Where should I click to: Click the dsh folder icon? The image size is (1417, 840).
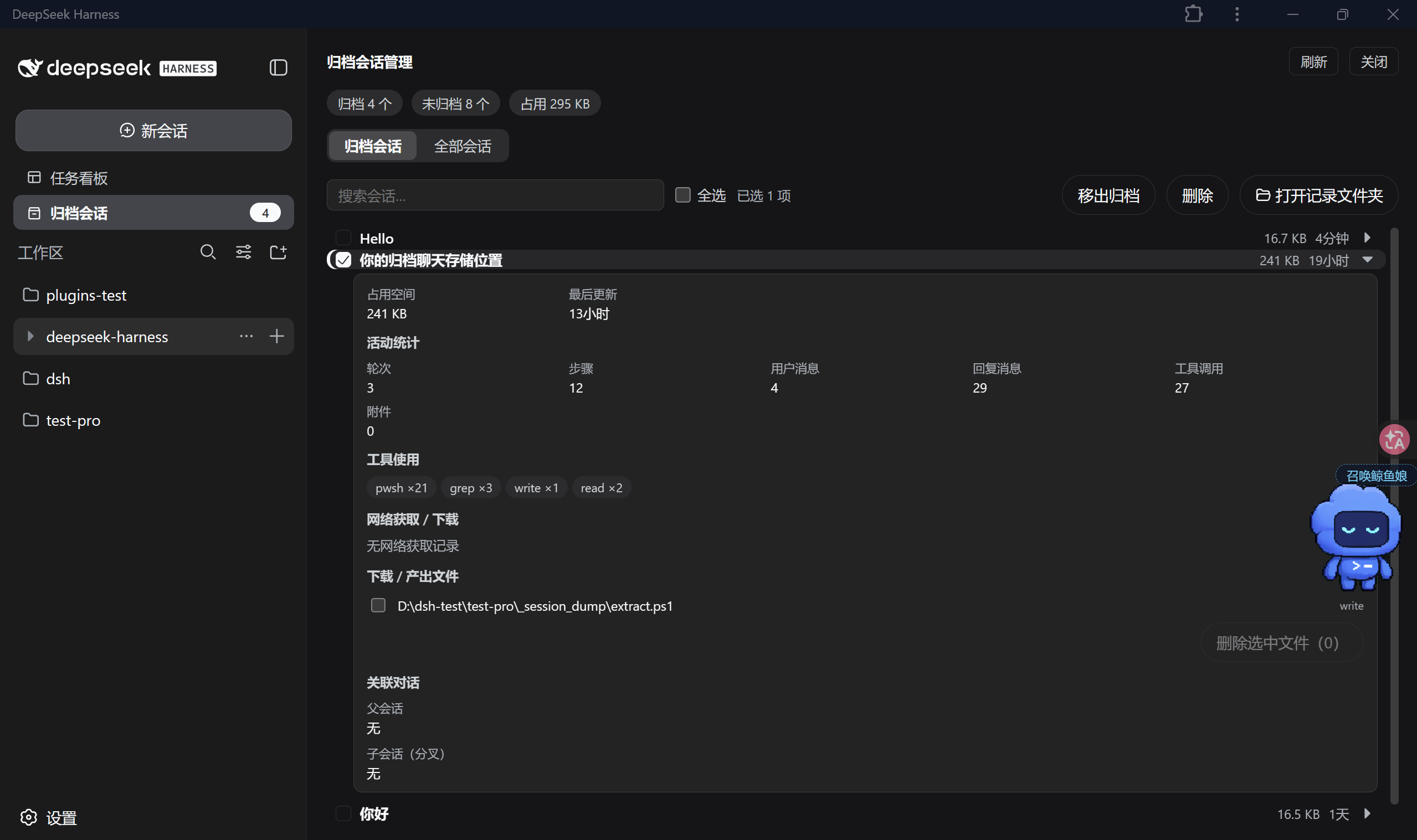[30, 378]
